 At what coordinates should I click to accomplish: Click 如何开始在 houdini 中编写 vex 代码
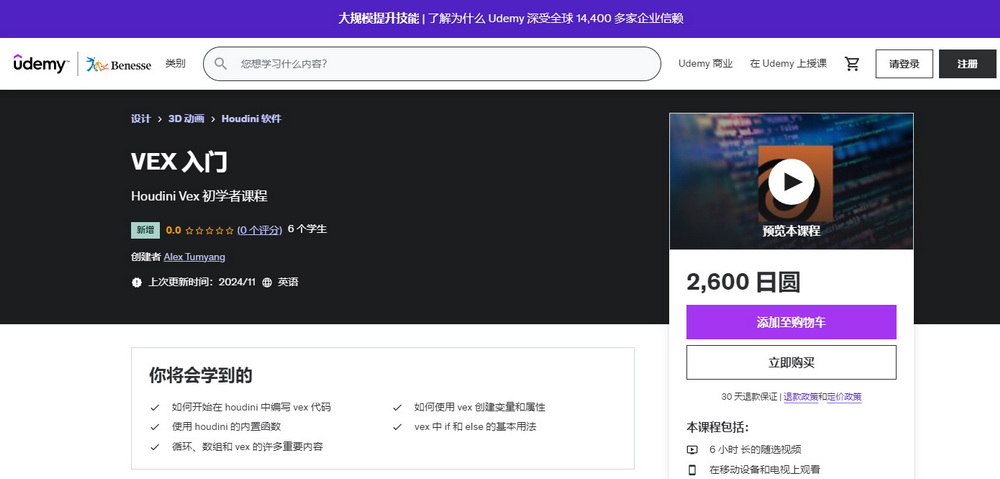point(251,407)
